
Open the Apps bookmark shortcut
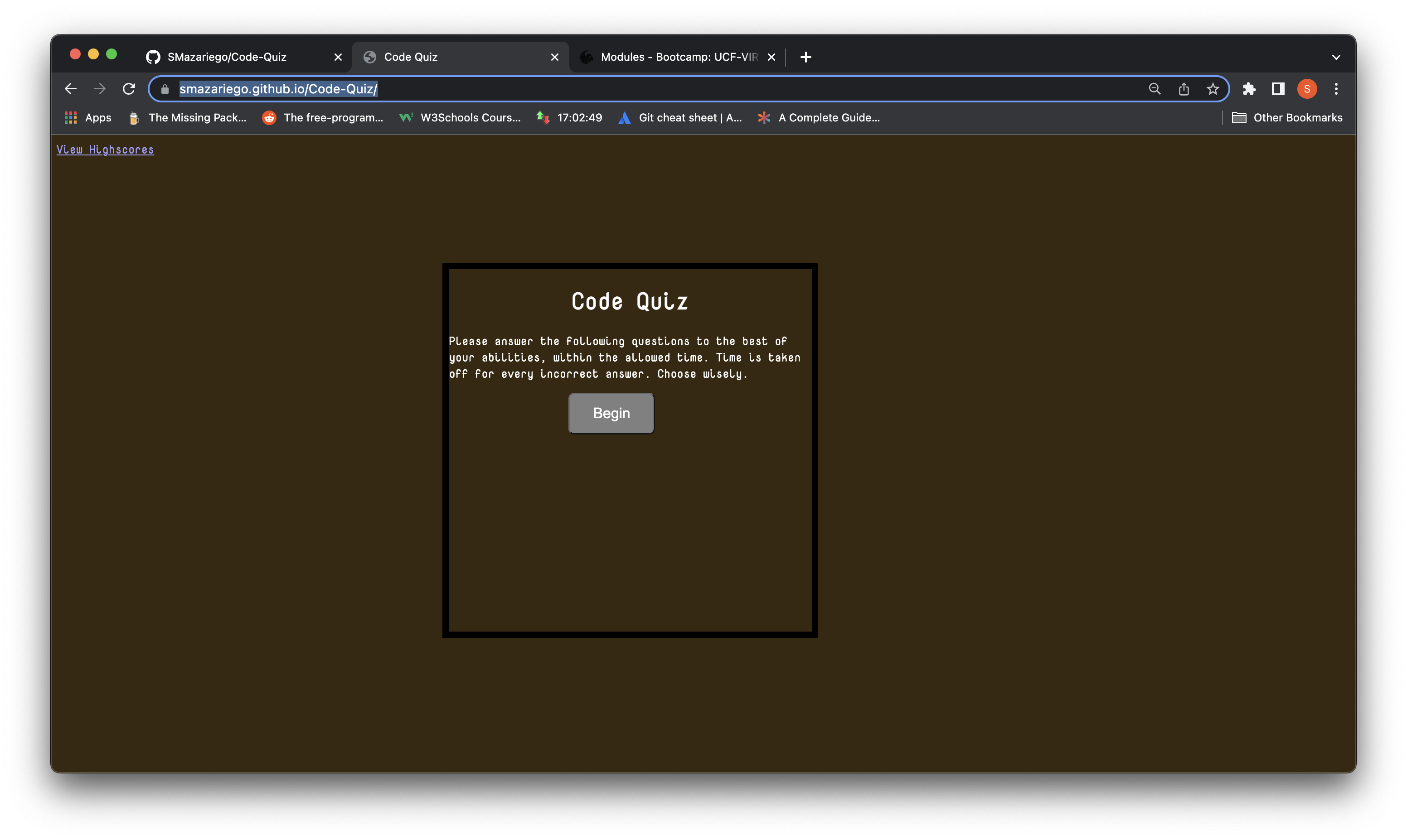tap(88, 118)
